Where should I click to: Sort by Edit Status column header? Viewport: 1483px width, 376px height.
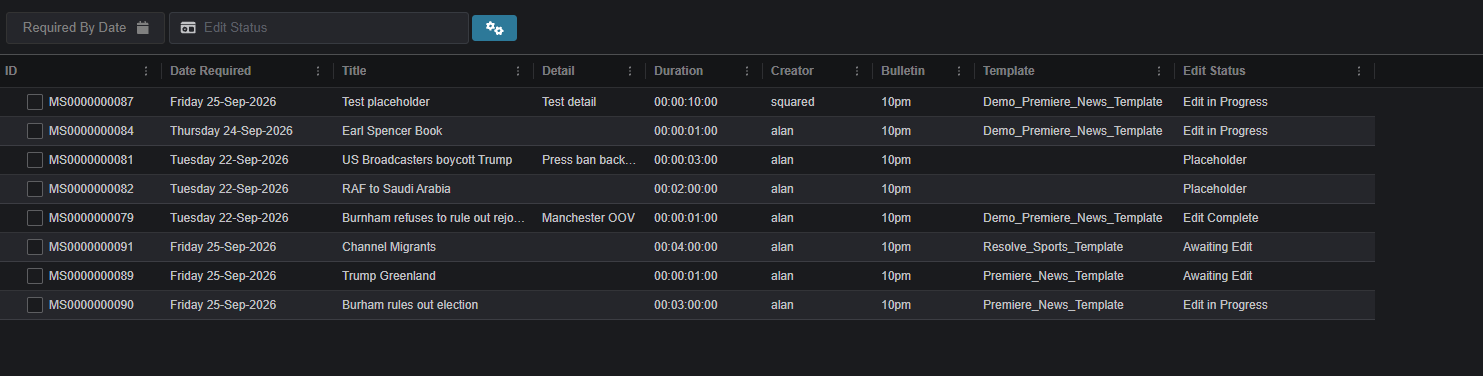pyautogui.click(x=1214, y=71)
